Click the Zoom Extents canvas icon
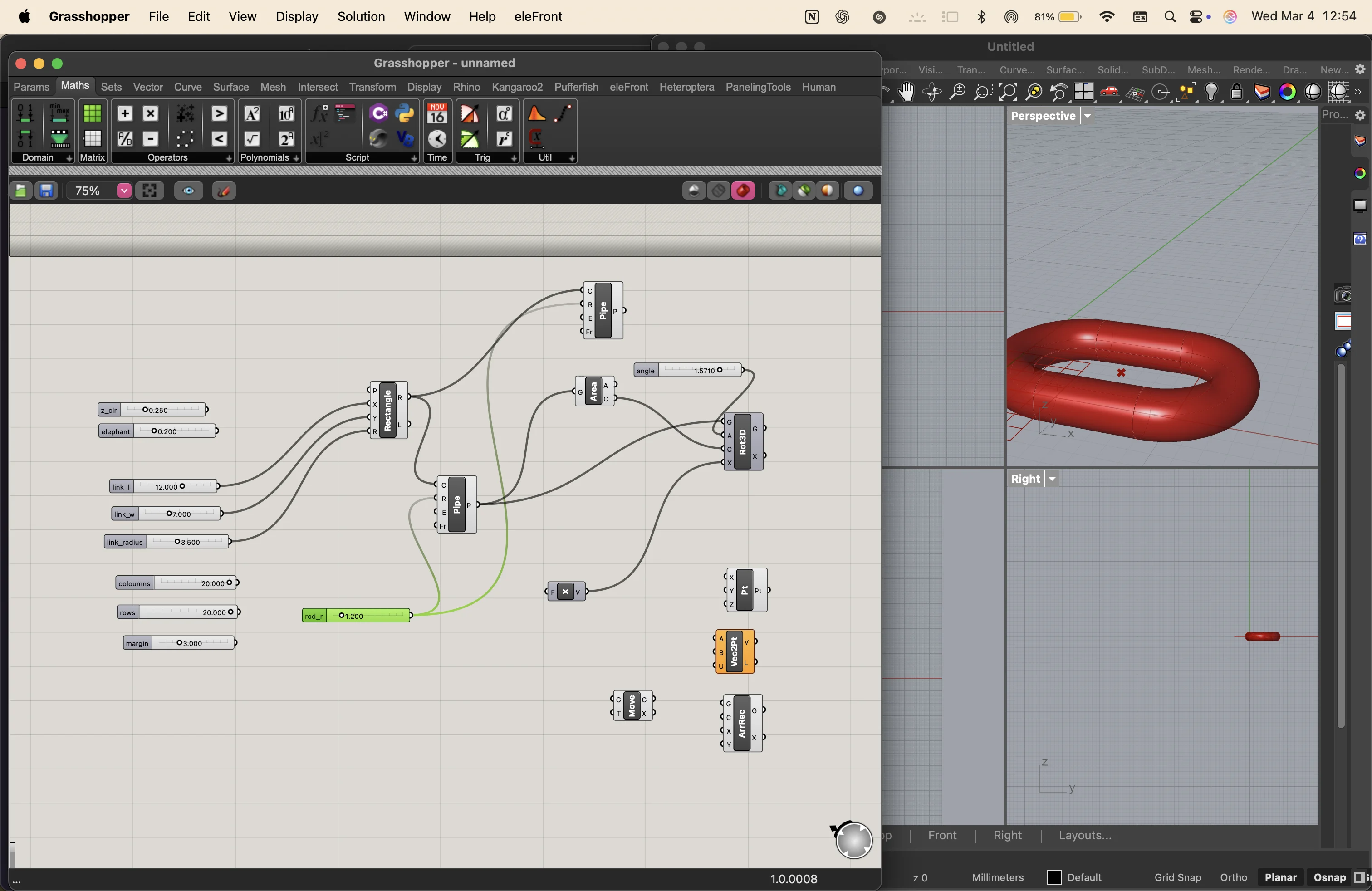Image resolution: width=1372 pixels, height=891 pixels. pos(150,191)
